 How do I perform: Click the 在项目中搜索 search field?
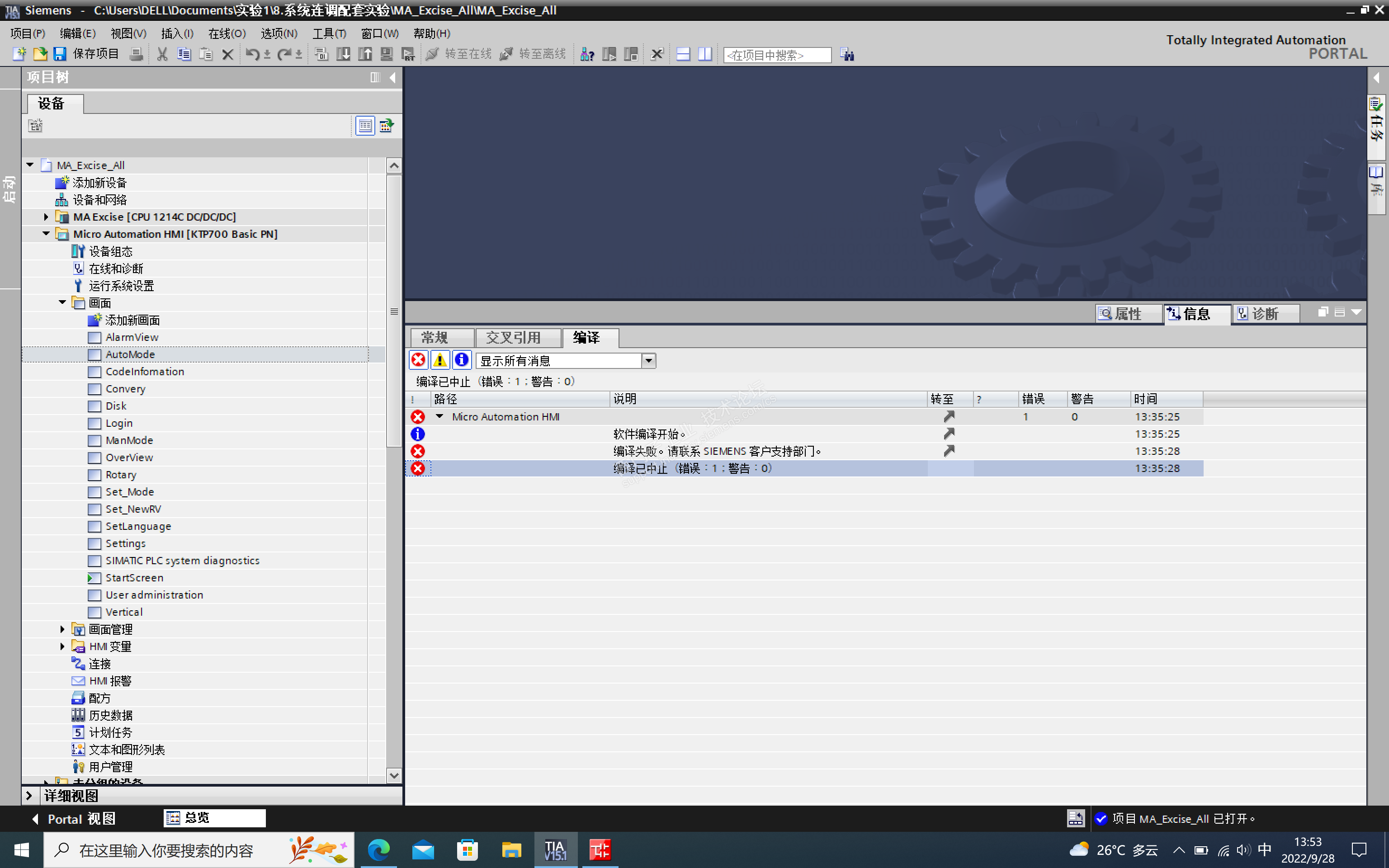pyautogui.click(x=777, y=55)
